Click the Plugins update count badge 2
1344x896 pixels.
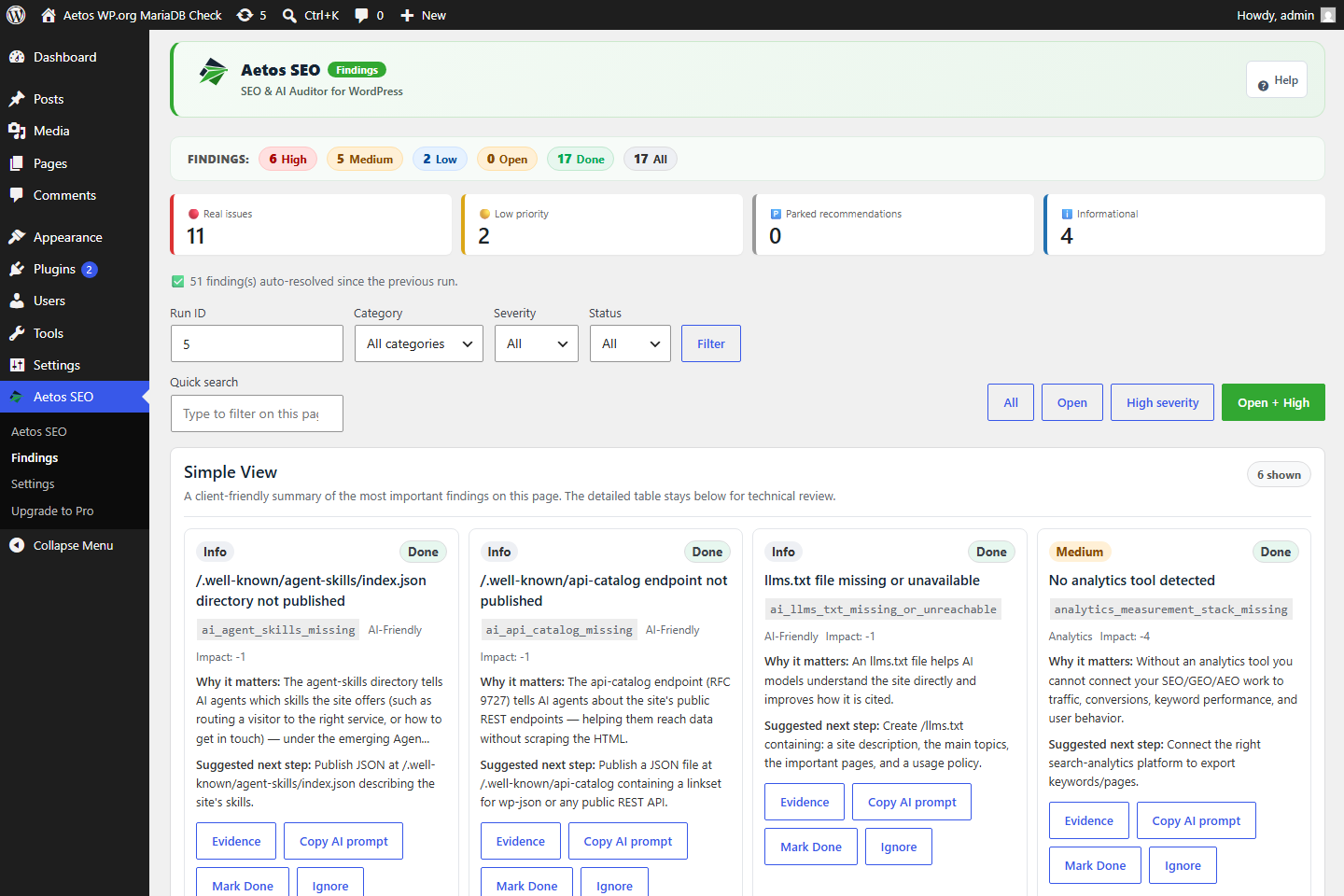90,270
